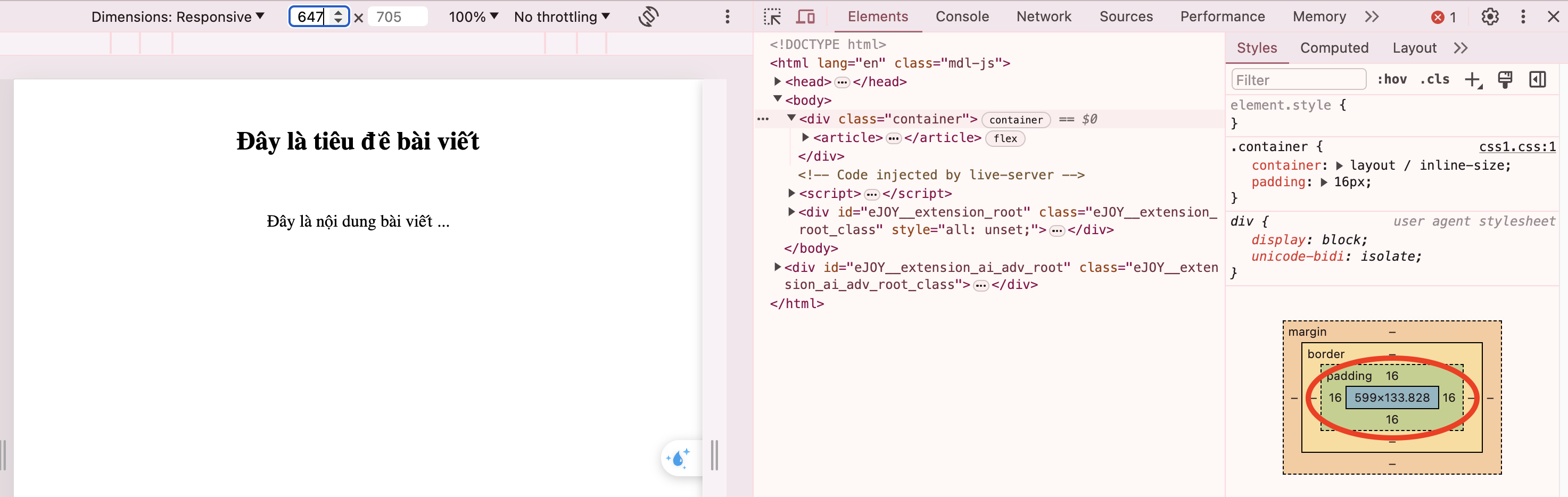Image resolution: width=1568 pixels, height=497 pixels.
Task: Switch to the Console tab
Action: pos(962,16)
